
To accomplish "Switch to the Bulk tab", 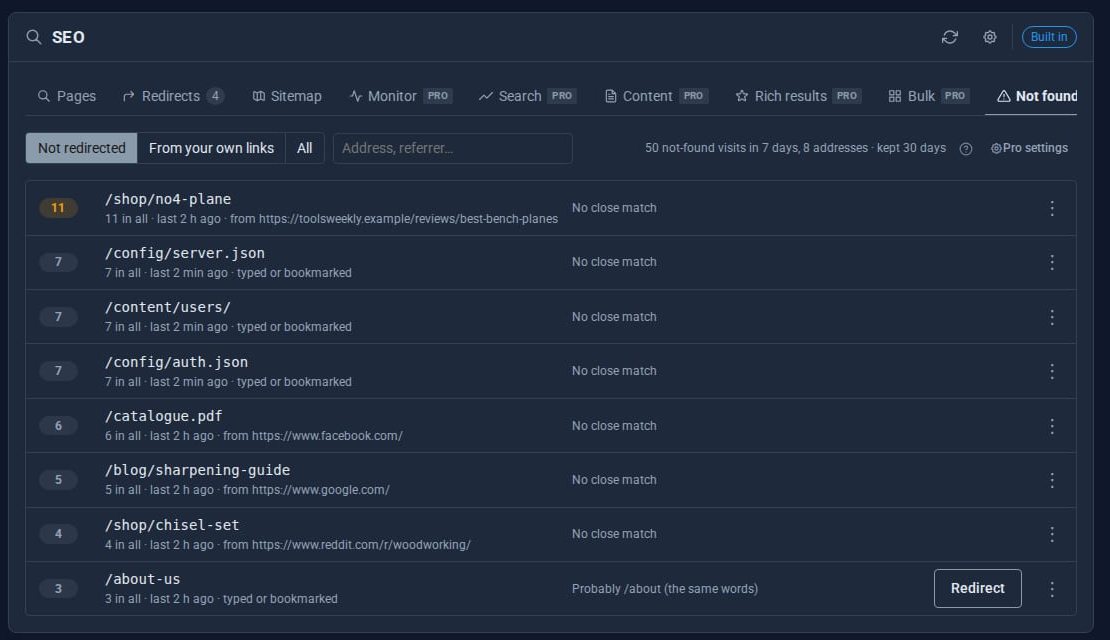I will pyautogui.click(x=928, y=96).
